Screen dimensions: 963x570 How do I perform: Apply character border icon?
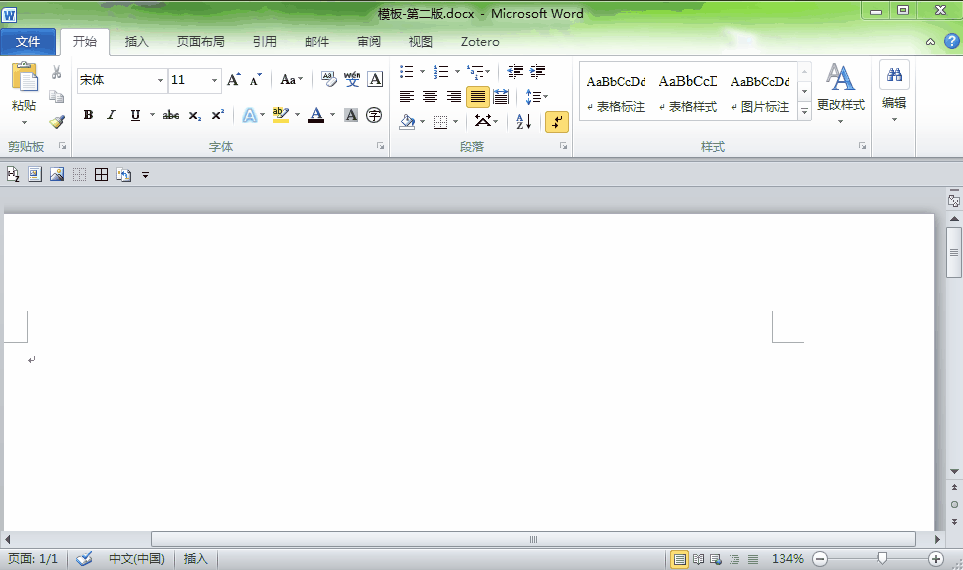375,79
